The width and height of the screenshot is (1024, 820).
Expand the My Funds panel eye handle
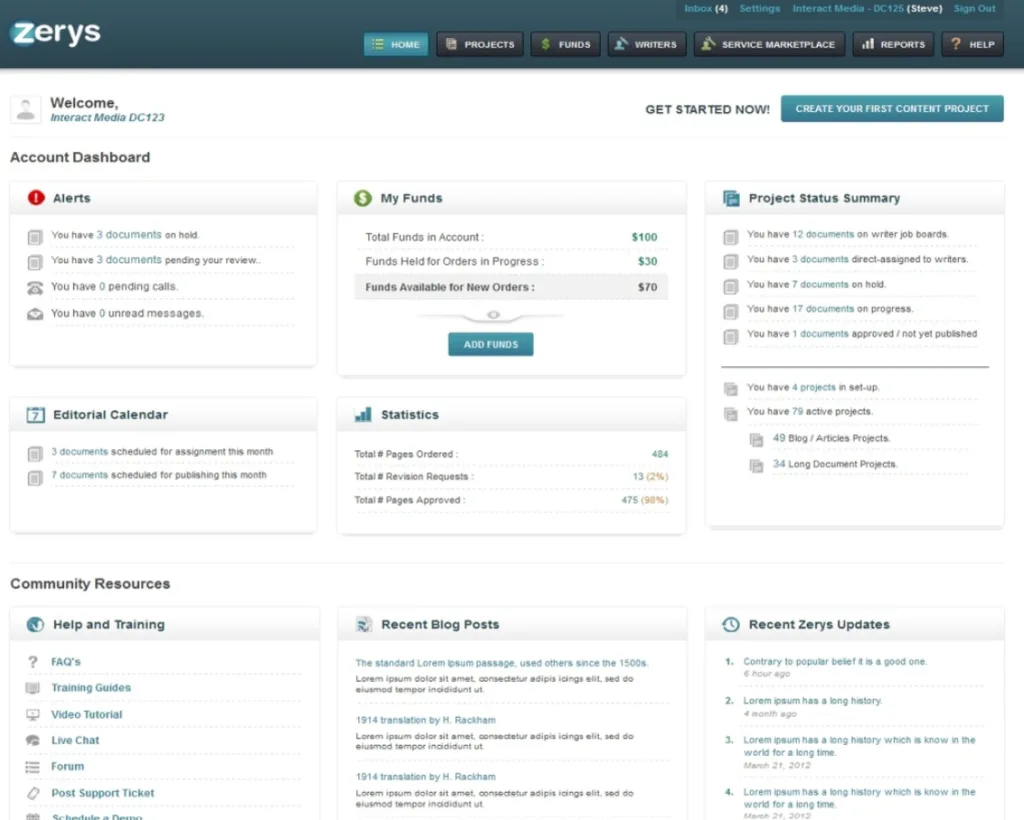point(491,315)
